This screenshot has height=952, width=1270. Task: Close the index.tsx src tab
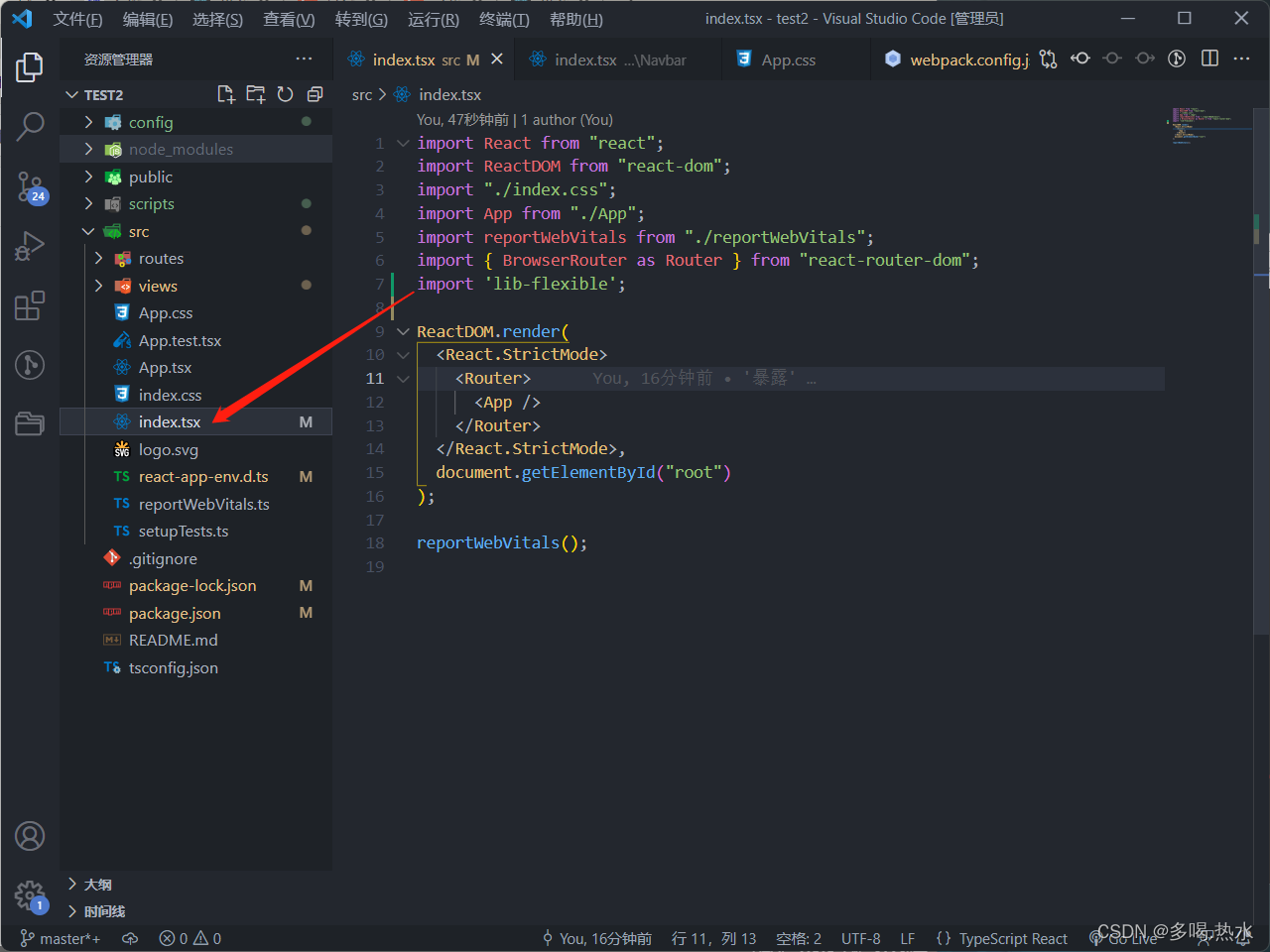(497, 59)
